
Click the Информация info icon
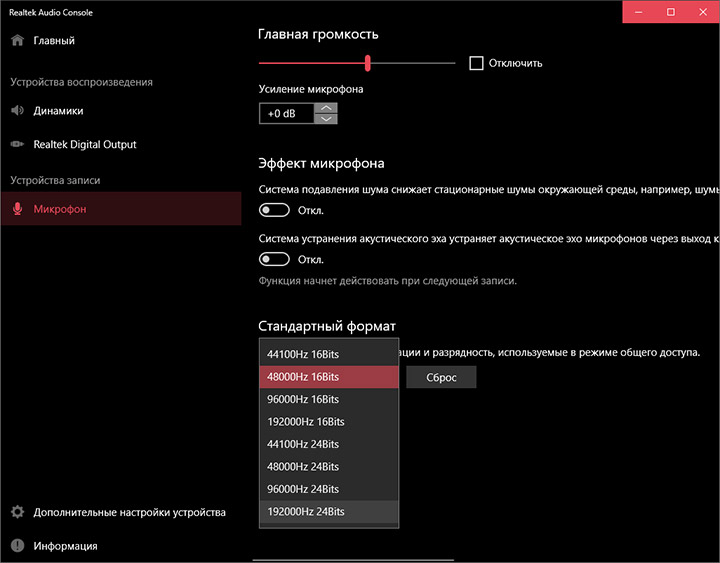pos(17,546)
